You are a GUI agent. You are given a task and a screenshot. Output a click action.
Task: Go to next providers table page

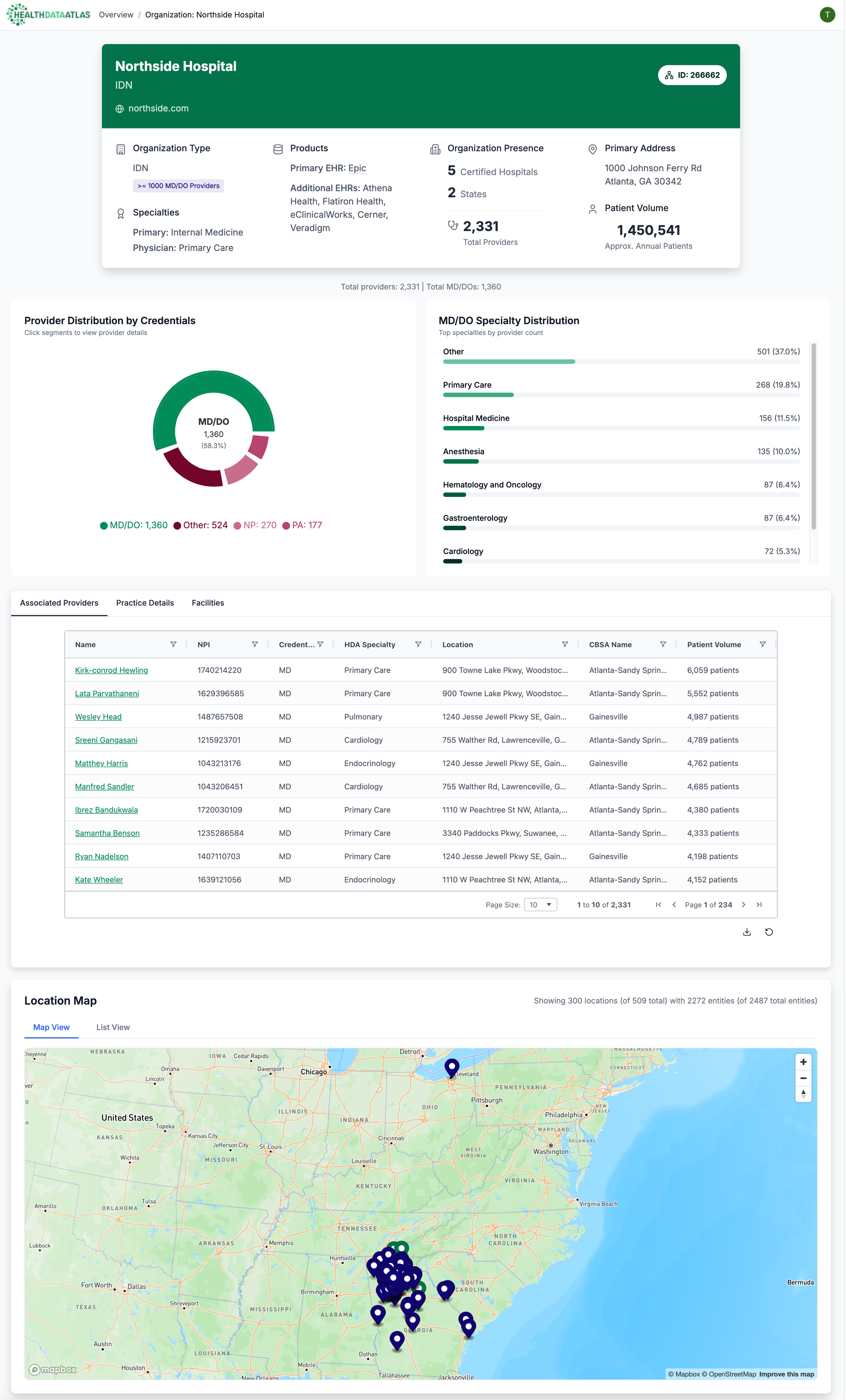[743, 905]
